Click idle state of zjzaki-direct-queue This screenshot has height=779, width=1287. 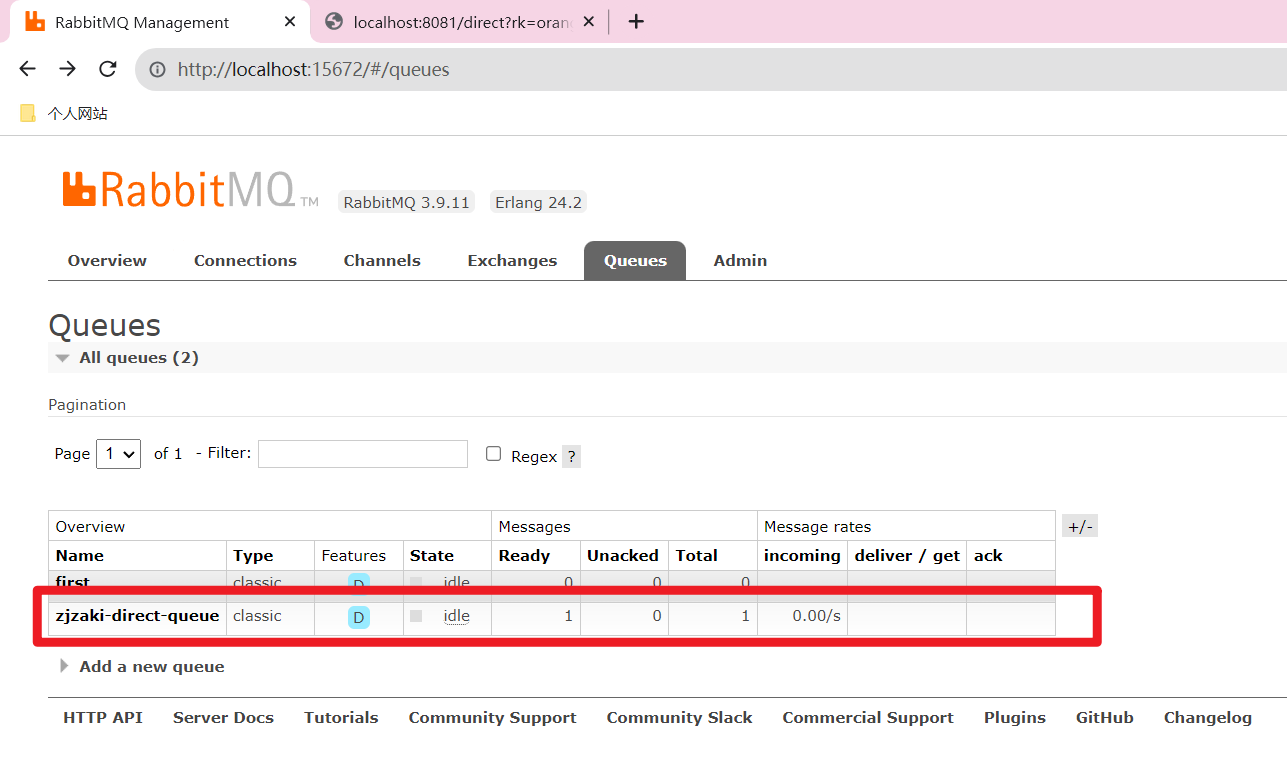point(456,617)
